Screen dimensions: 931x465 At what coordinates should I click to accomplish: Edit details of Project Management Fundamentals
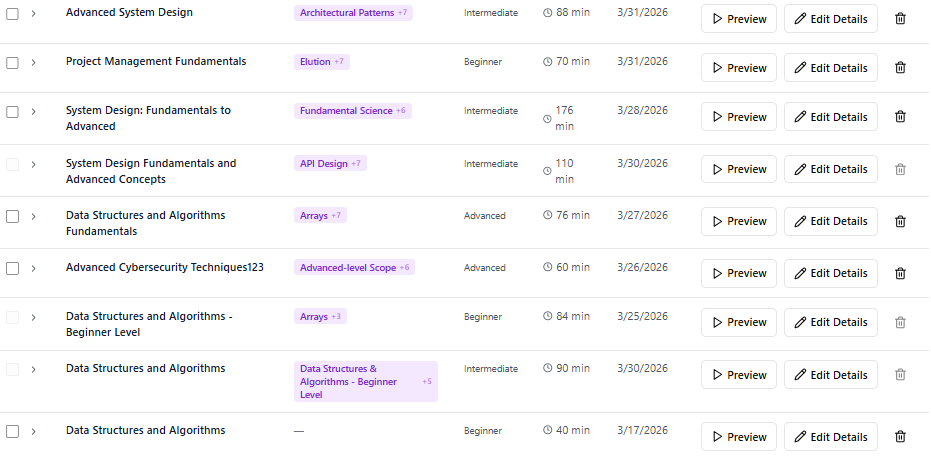[x=830, y=68]
